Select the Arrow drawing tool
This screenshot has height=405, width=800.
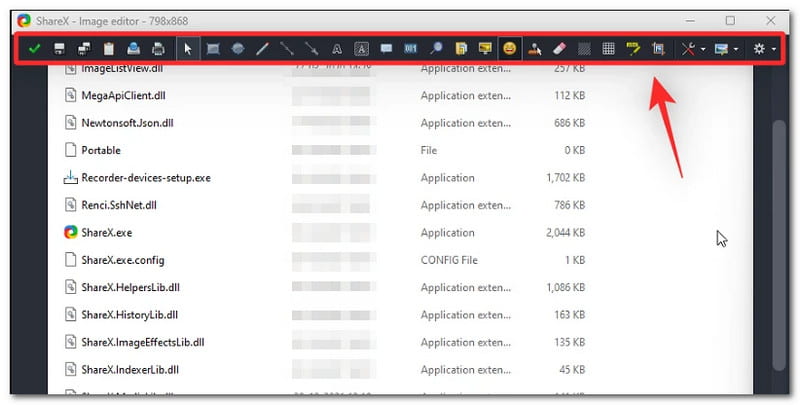(x=312, y=49)
